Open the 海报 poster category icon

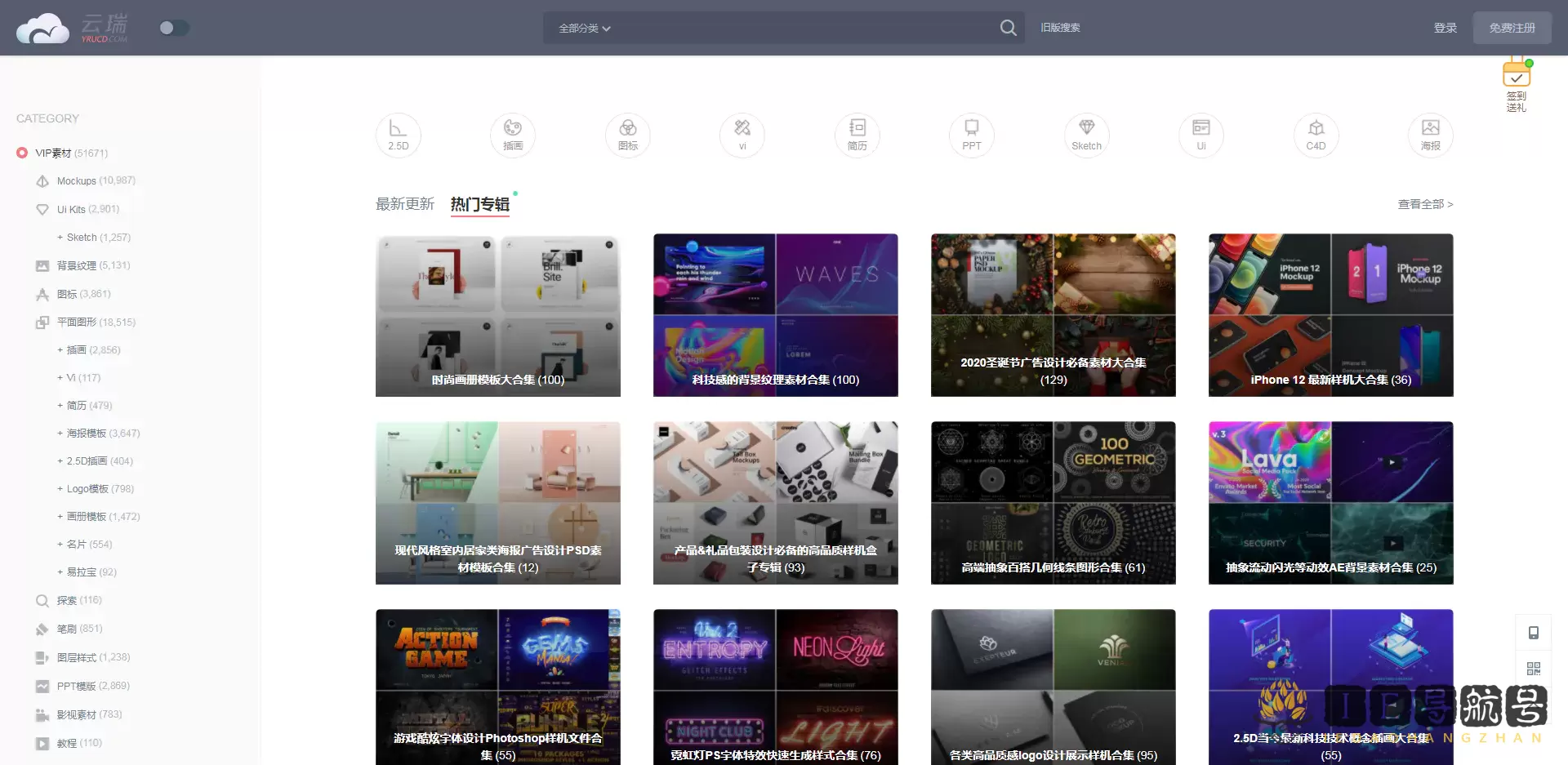click(1430, 134)
